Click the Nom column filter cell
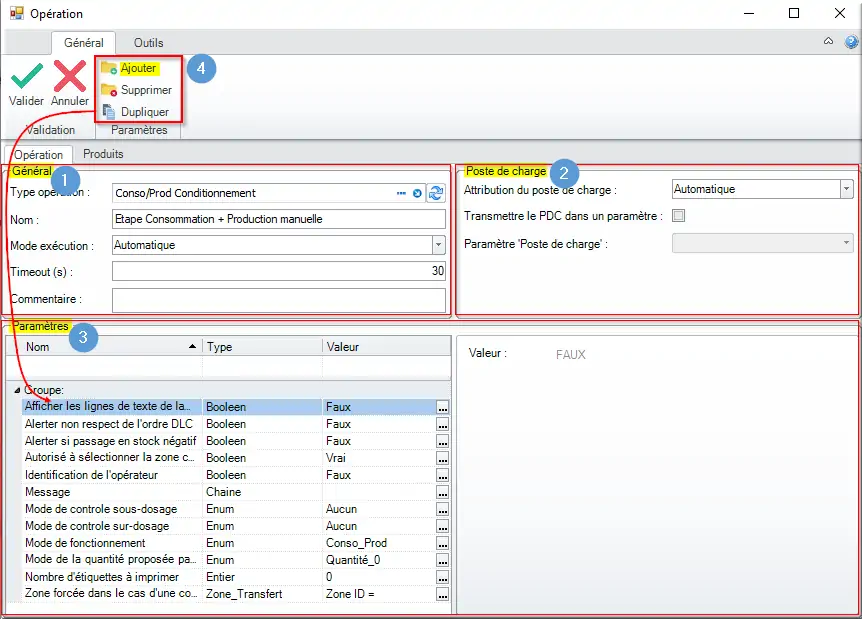This screenshot has height=619, width=862. coord(104,366)
